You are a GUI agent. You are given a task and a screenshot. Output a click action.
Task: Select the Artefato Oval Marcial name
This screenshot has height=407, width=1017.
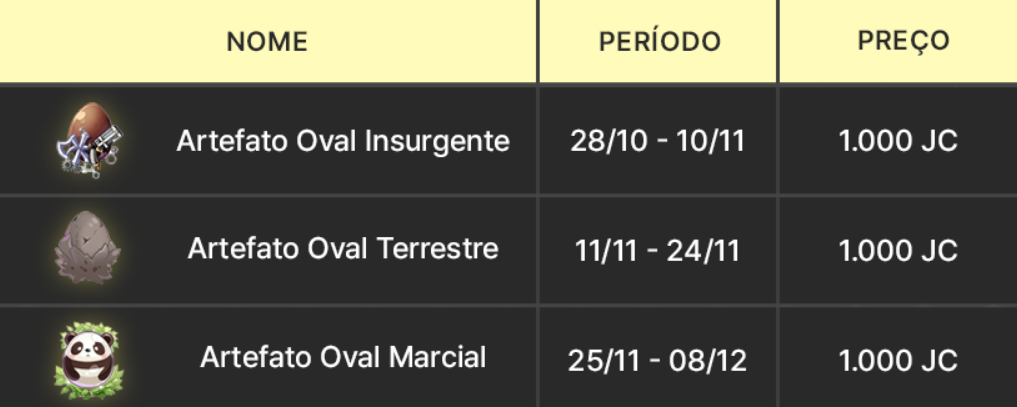click(x=343, y=357)
